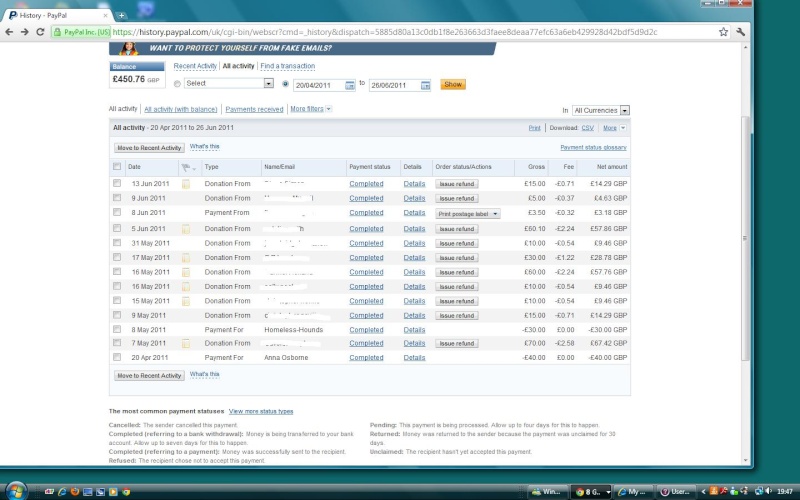Screen dimensions: 800x500
Task: Tick the checkbox for the 8 Jun 2011 payment
Action: [x=117, y=212]
